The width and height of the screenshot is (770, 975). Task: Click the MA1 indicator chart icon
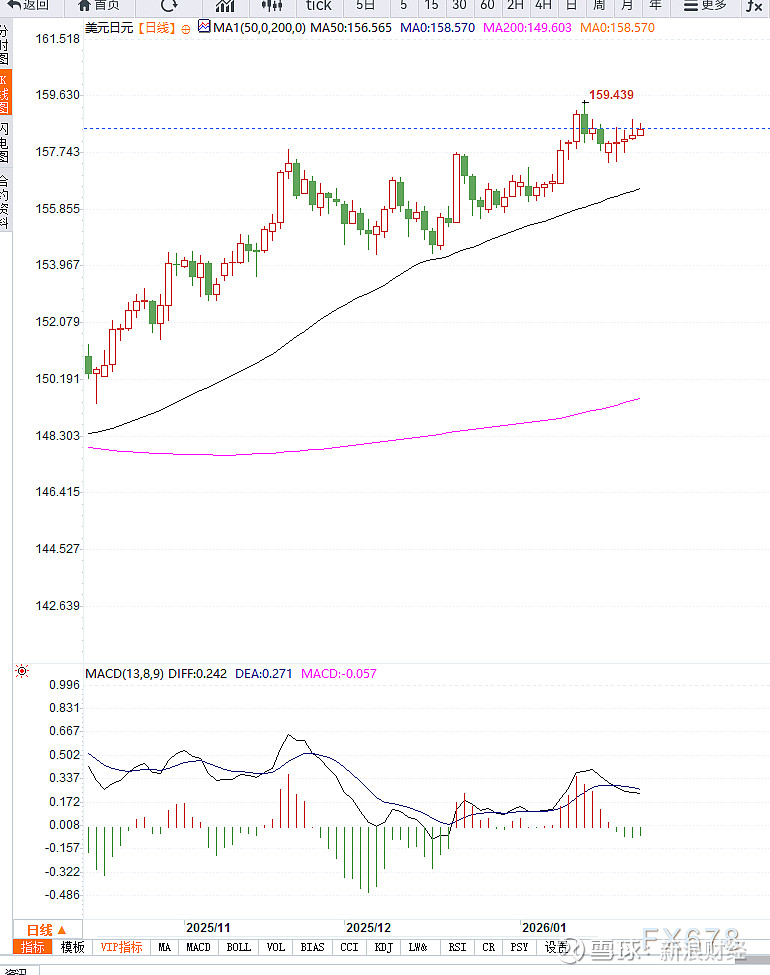click(x=204, y=27)
